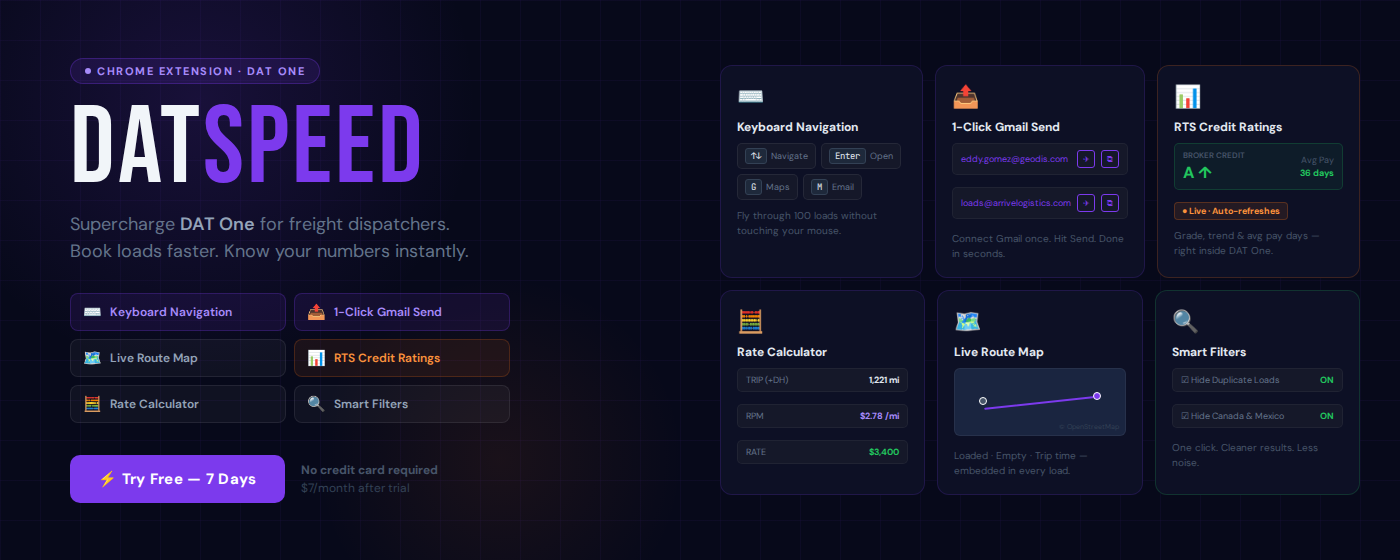
Task: Select the Live Route Map feature pill
Action: point(178,358)
